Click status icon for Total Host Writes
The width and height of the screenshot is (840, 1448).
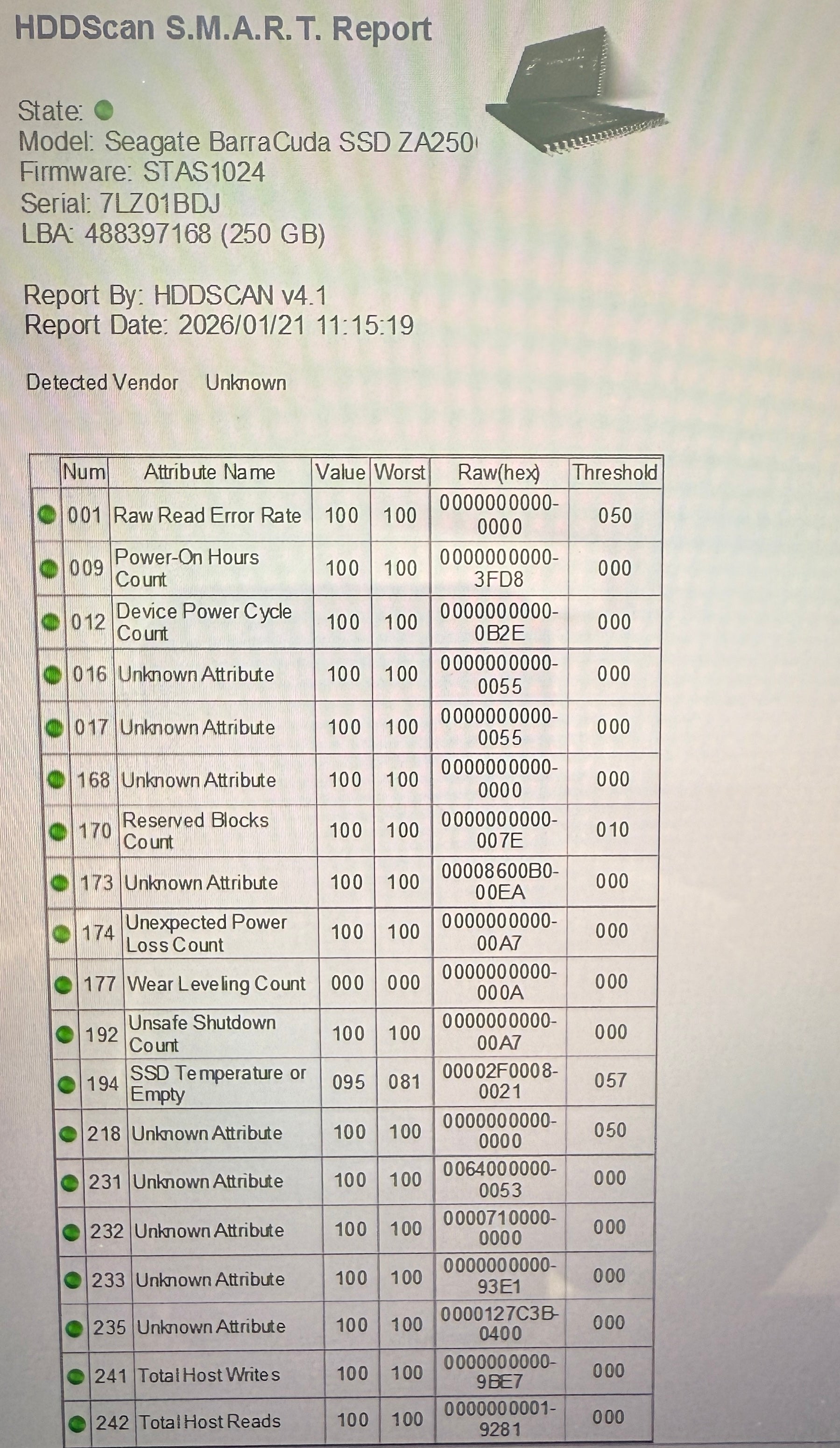(75, 1377)
